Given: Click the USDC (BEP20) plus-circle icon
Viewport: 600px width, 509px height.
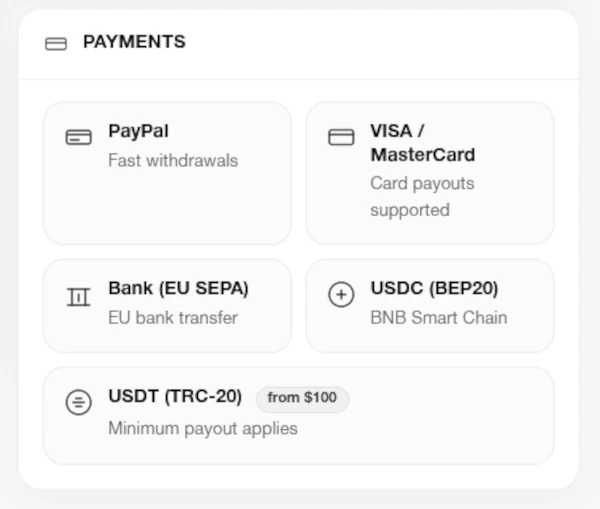Looking at the screenshot, I should 341,295.
